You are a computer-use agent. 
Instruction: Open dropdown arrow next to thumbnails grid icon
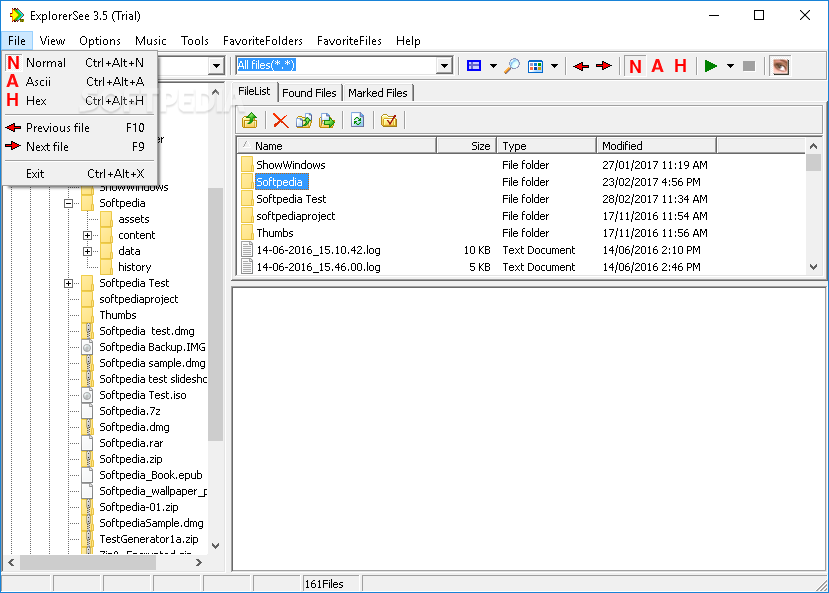coord(554,66)
